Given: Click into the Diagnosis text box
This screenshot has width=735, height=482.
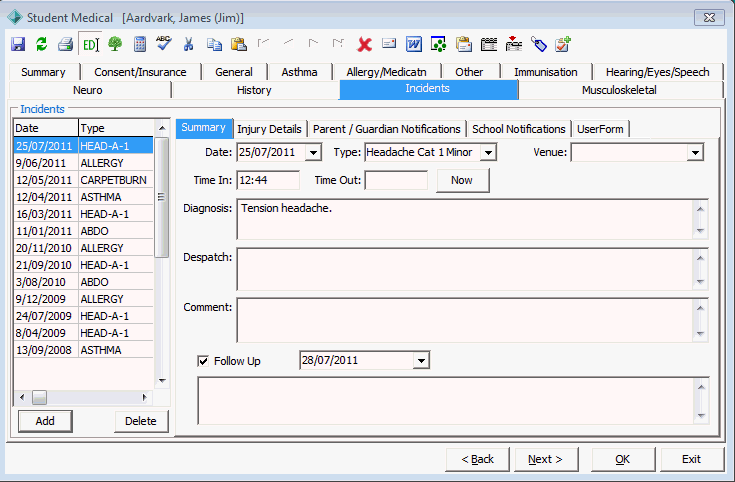Looking at the screenshot, I should pyautogui.click(x=465, y=219).
